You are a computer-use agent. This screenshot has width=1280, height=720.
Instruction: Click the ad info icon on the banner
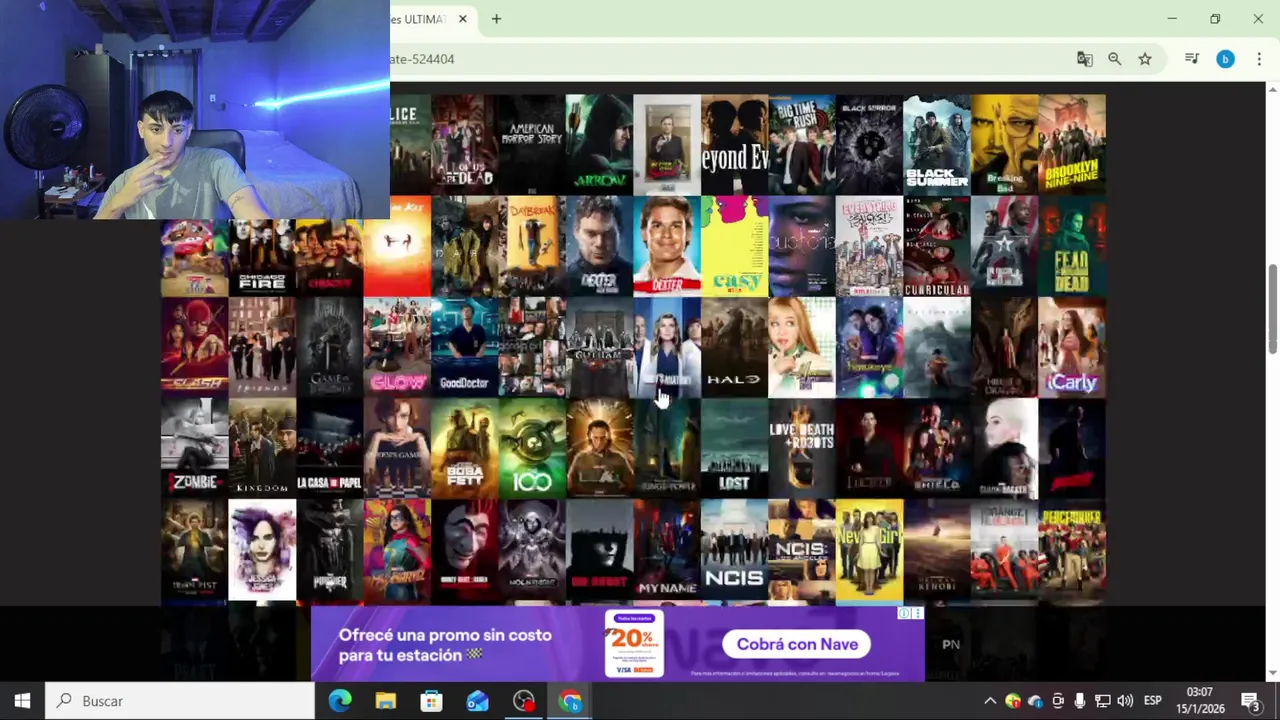(x=904, y=613)
